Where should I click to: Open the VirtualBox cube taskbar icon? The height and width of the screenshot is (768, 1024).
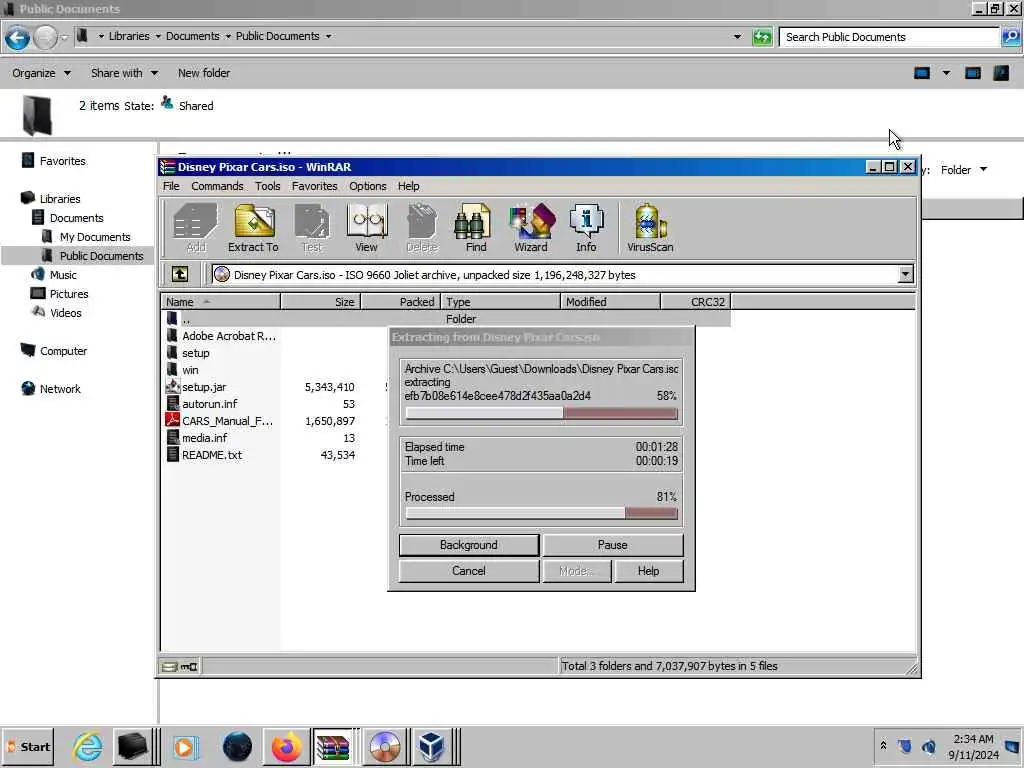tap(432, 746)
